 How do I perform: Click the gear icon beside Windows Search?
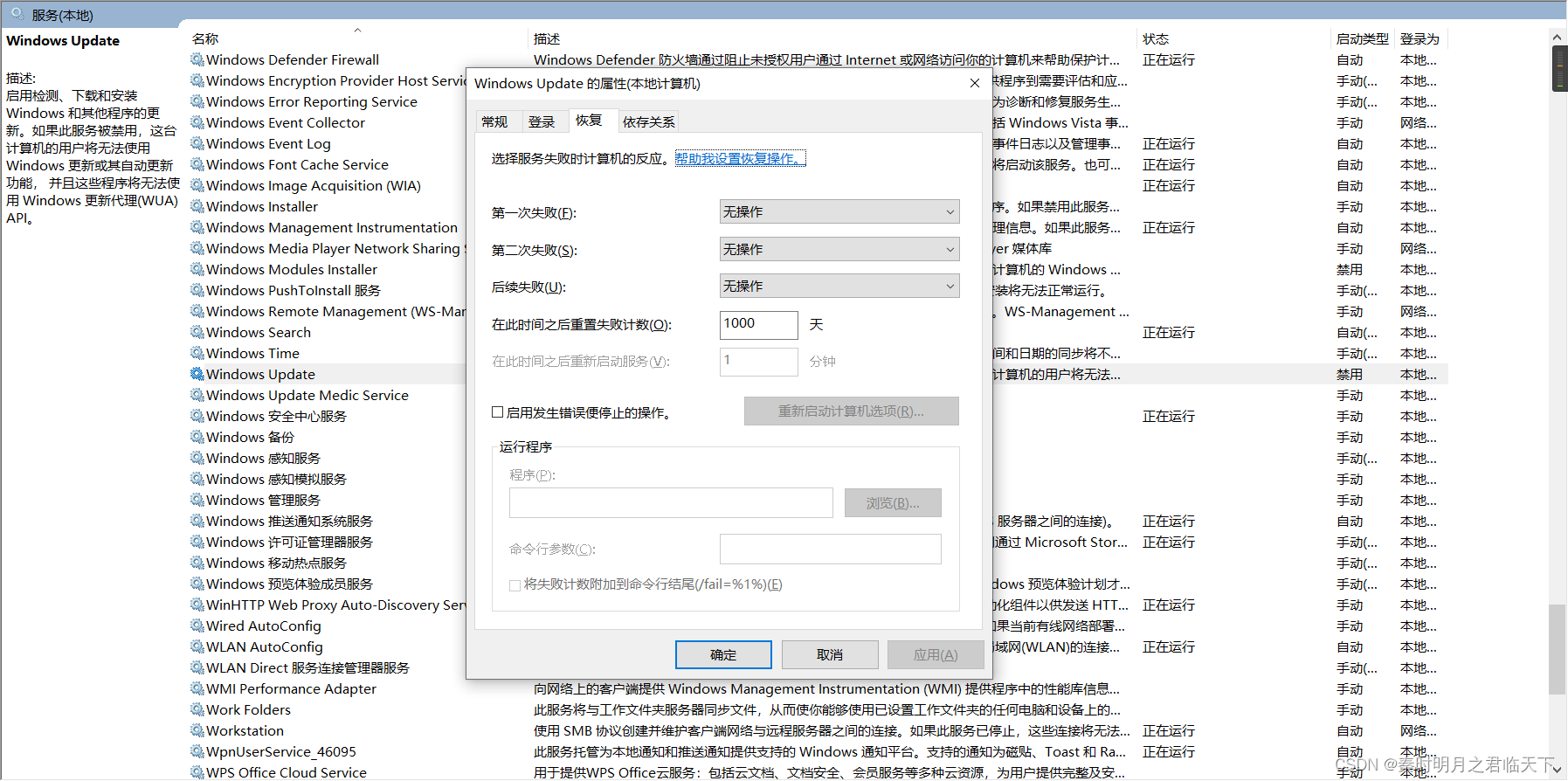197,332
